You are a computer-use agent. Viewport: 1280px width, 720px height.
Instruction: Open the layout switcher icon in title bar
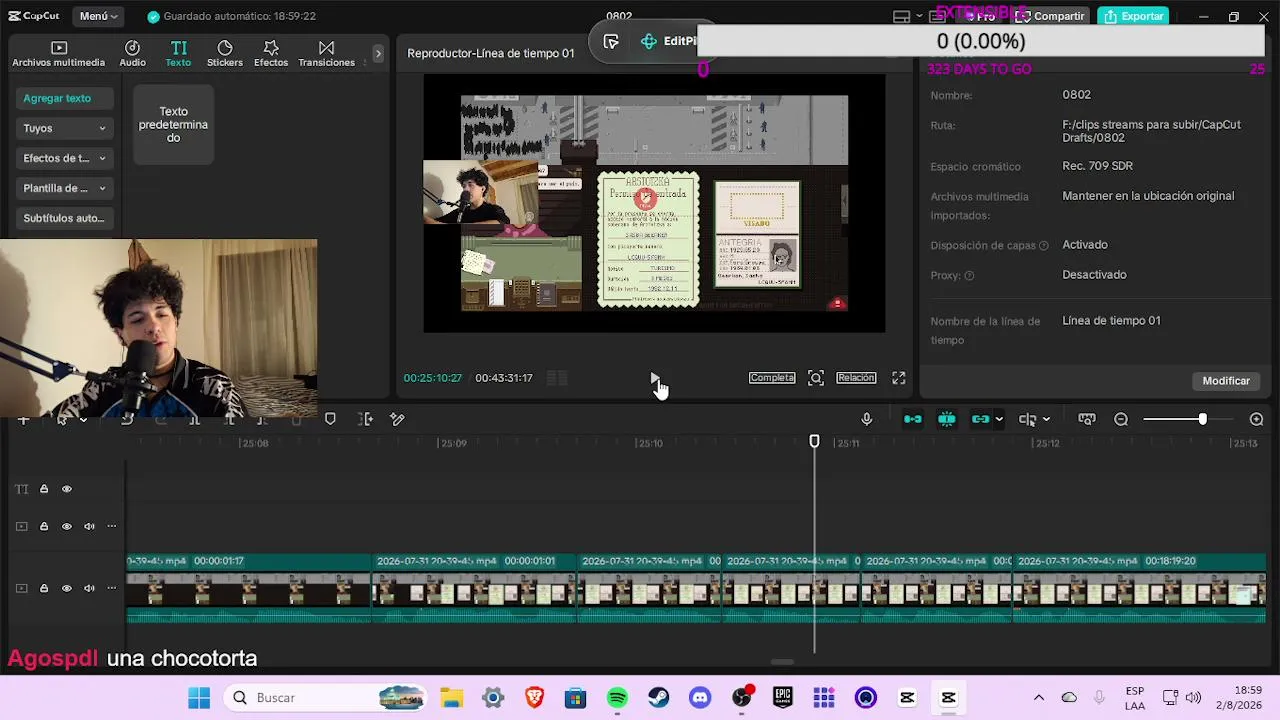click(901, 16)
